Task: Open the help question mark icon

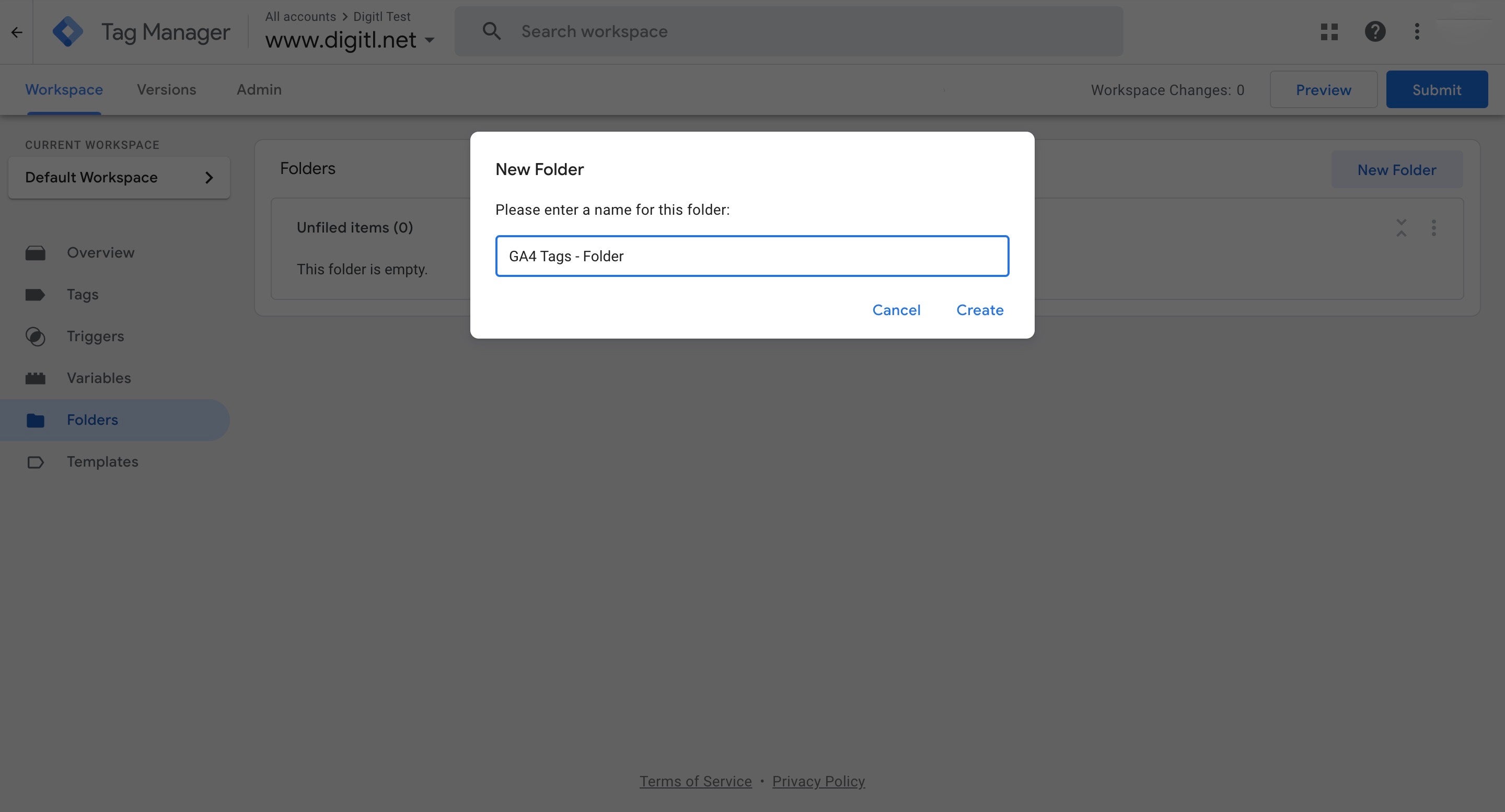Action: pyautogui.click(x=1375, y=31)
